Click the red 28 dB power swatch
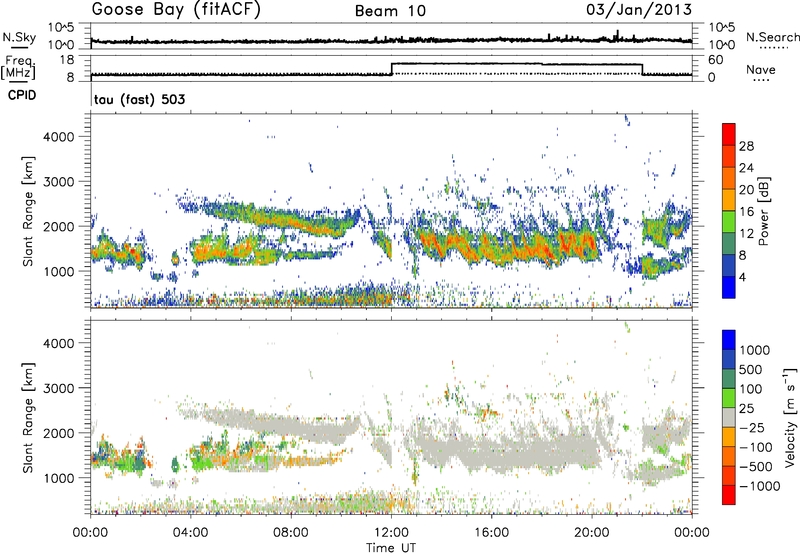This screenshot has width=800, height=554. coord(729,134)
